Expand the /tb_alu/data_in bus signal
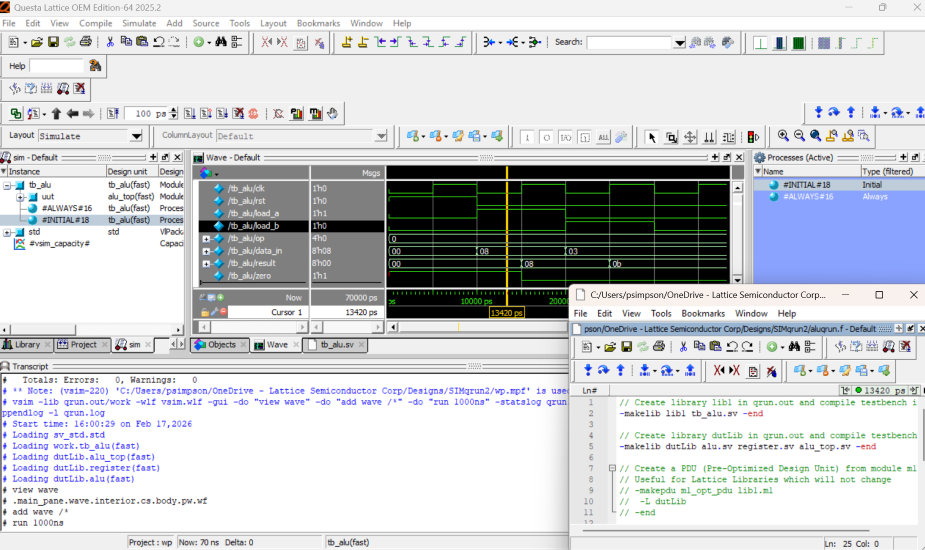The image size is (925, 550). click(206, 251)
